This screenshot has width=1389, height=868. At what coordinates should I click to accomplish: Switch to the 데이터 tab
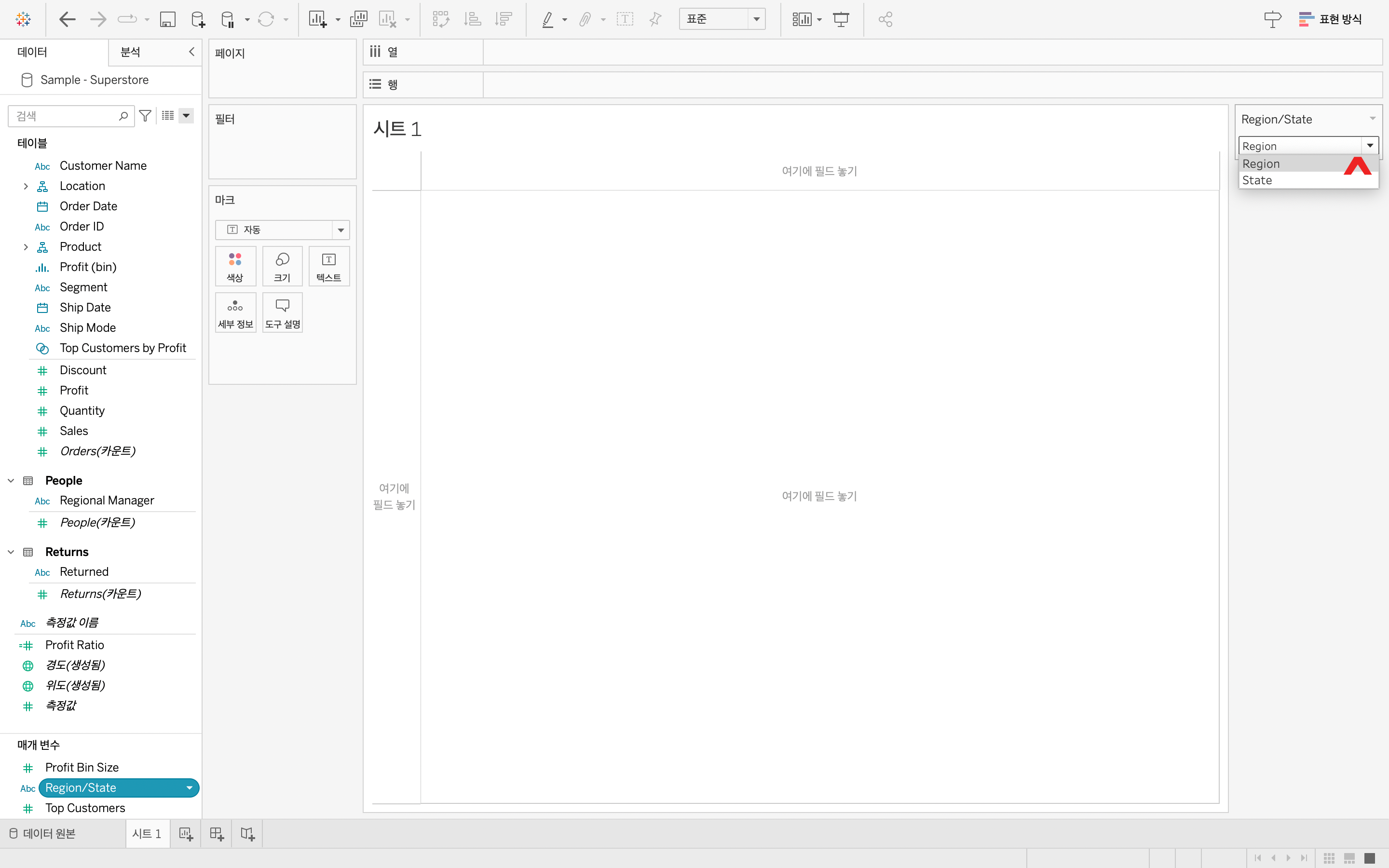[x=33, y=52]
